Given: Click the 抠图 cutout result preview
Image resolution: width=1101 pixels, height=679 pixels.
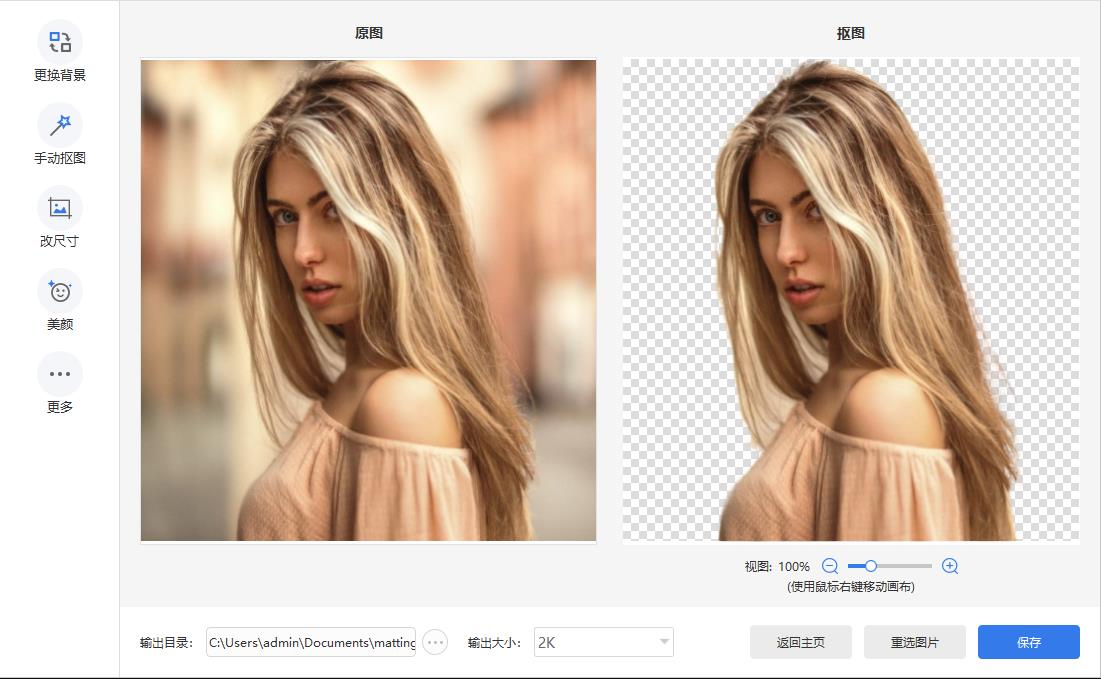Looking at the screenshot, I should 850,301.
